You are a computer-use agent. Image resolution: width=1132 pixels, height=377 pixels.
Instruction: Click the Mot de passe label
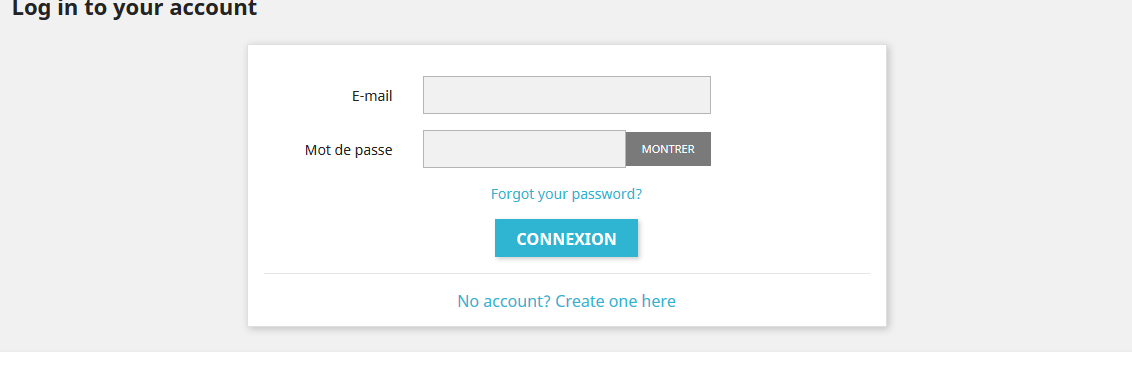(349, 150)
